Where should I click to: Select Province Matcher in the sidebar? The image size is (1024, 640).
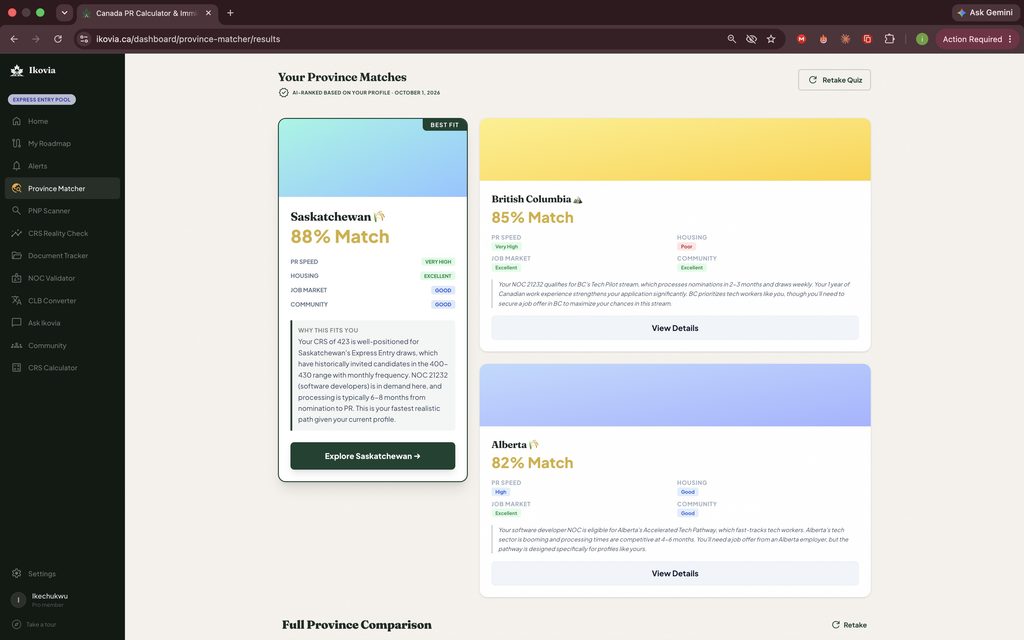pos(62,188)
